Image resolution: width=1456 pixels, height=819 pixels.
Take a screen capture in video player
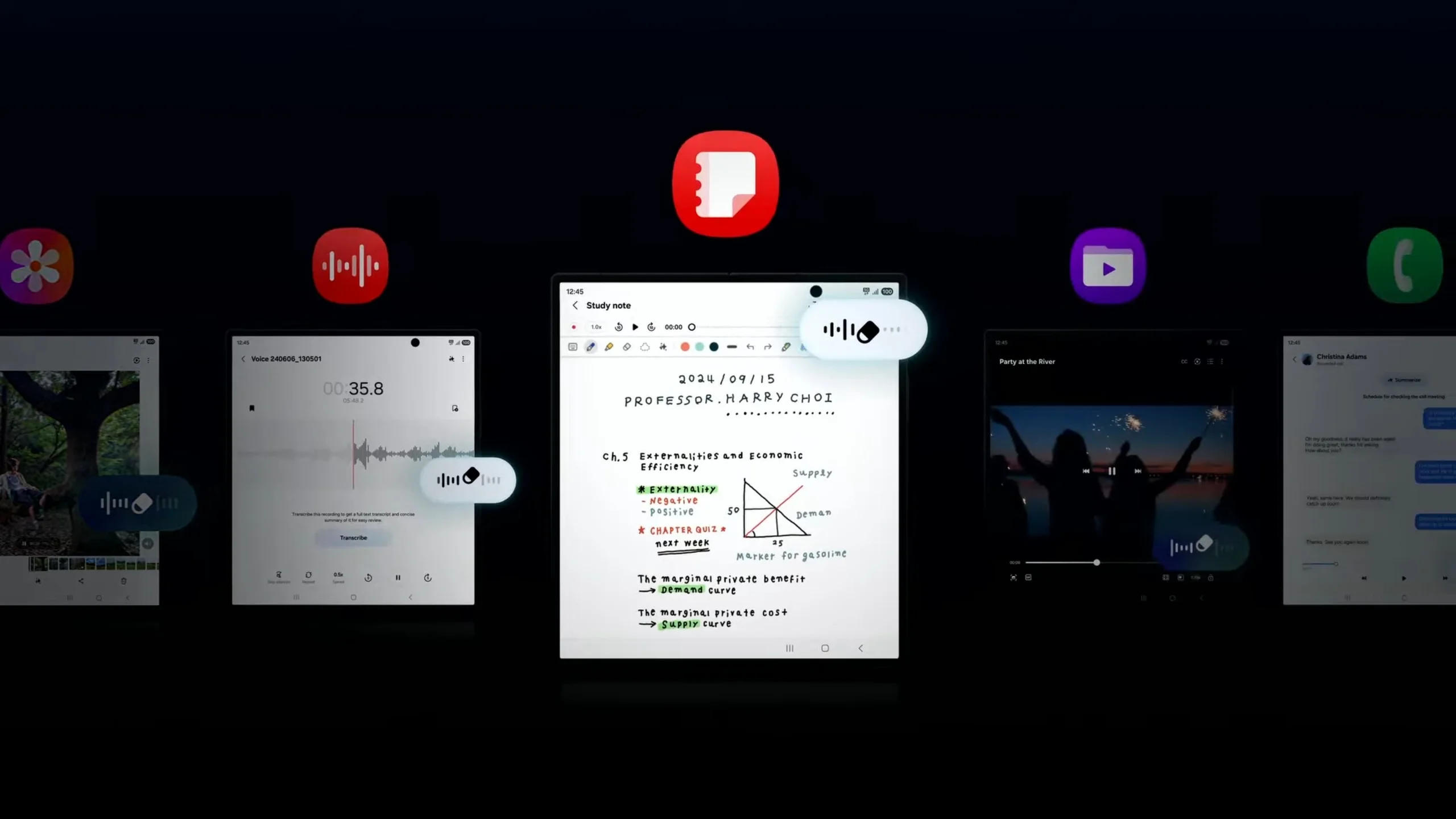click(1014, 577)
